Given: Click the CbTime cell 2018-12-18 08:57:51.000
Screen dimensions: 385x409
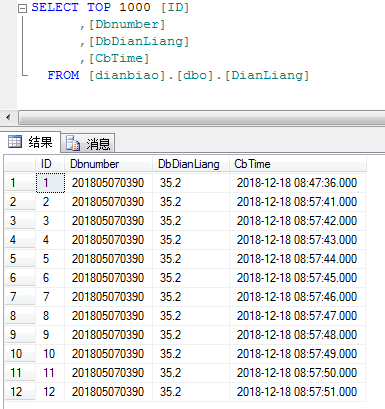Looking at the screenshot, I should click(x=298, y=392).
